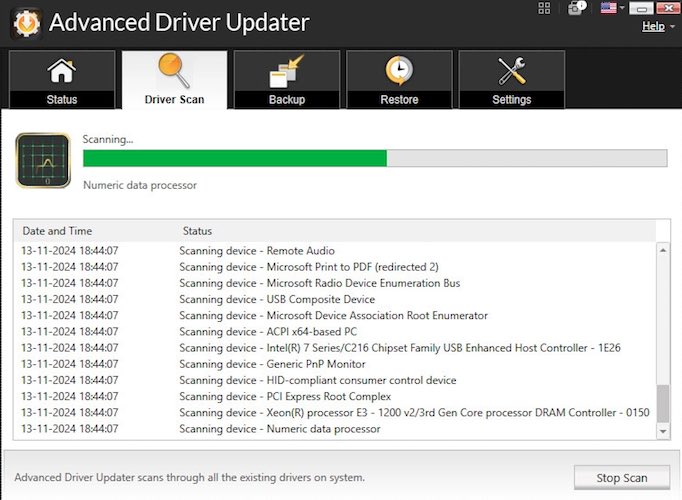Select Microsoft Device Association Root Enumerator row
The image size is (682, 500).
335,316
